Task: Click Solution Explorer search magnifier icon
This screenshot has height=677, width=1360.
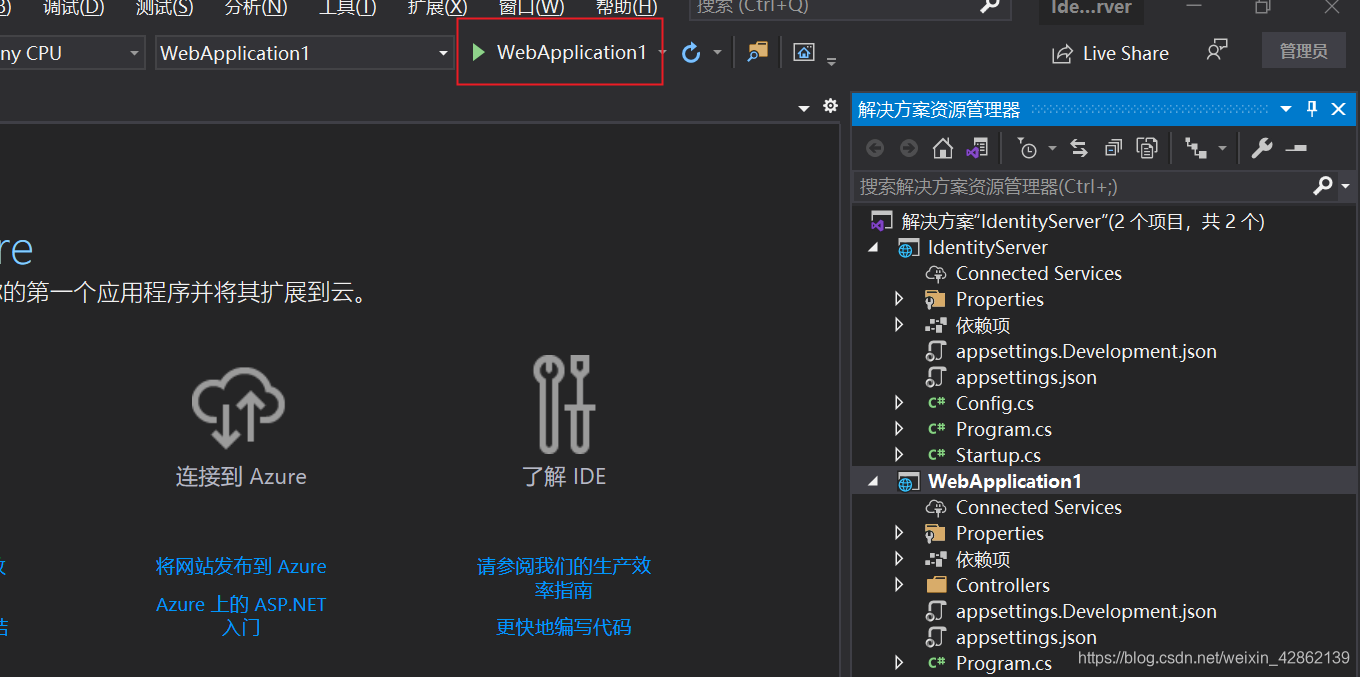Action: click(x=1322, y=185)
